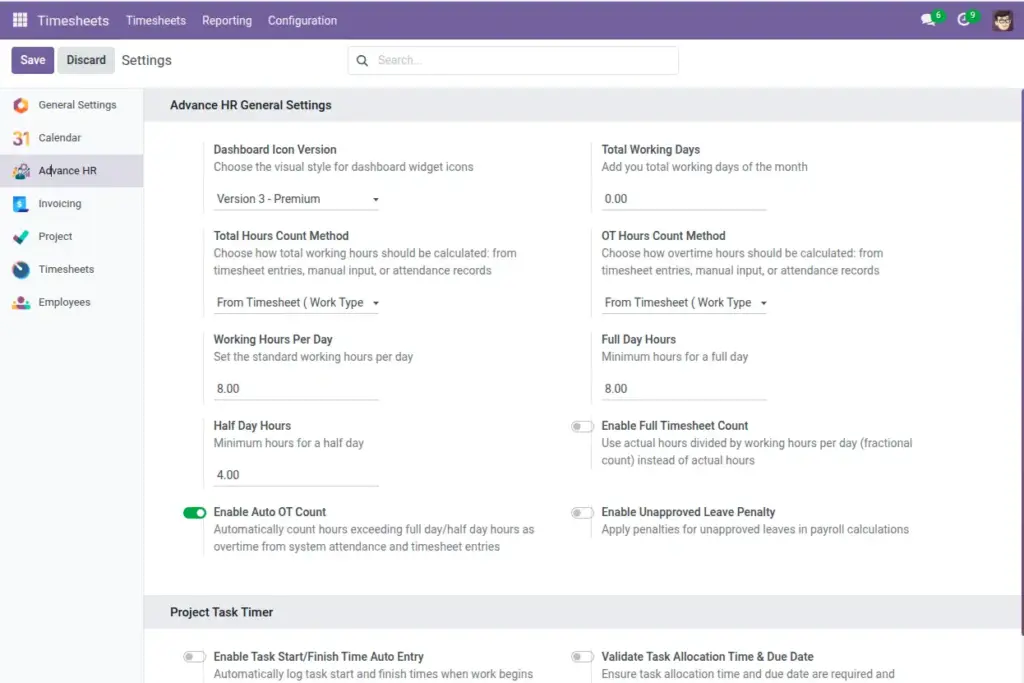Click the Enable Full Timesheet Count label
The image size is (1024, 683).
(x=675, y=426)
